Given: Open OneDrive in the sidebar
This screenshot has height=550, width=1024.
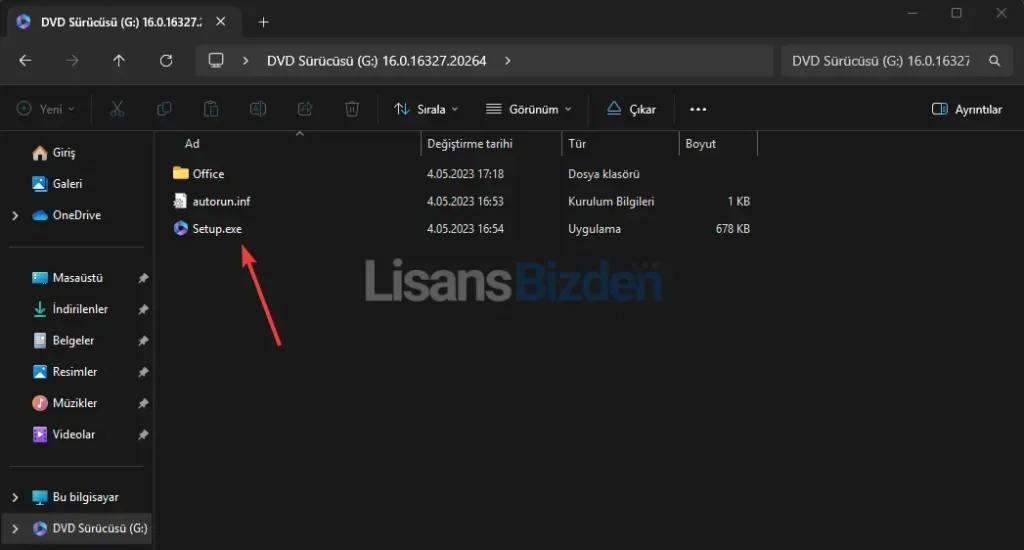Looking at the screenshot, I should 67,215.
